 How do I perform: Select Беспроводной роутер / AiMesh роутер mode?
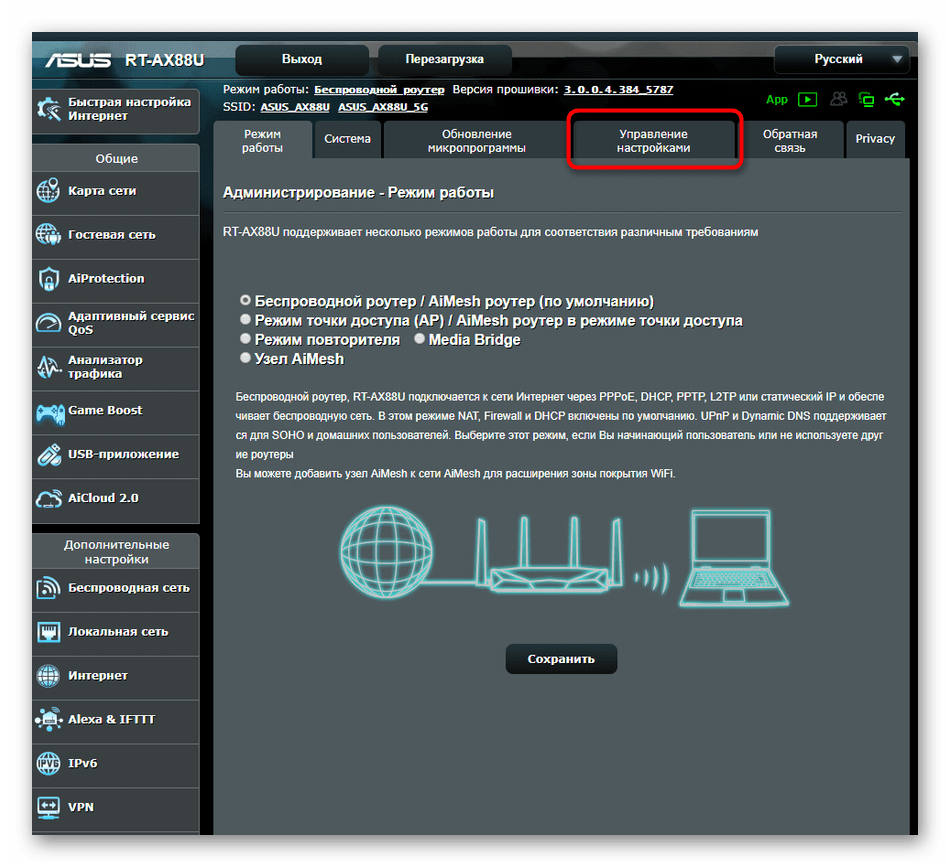pos(245,300)
